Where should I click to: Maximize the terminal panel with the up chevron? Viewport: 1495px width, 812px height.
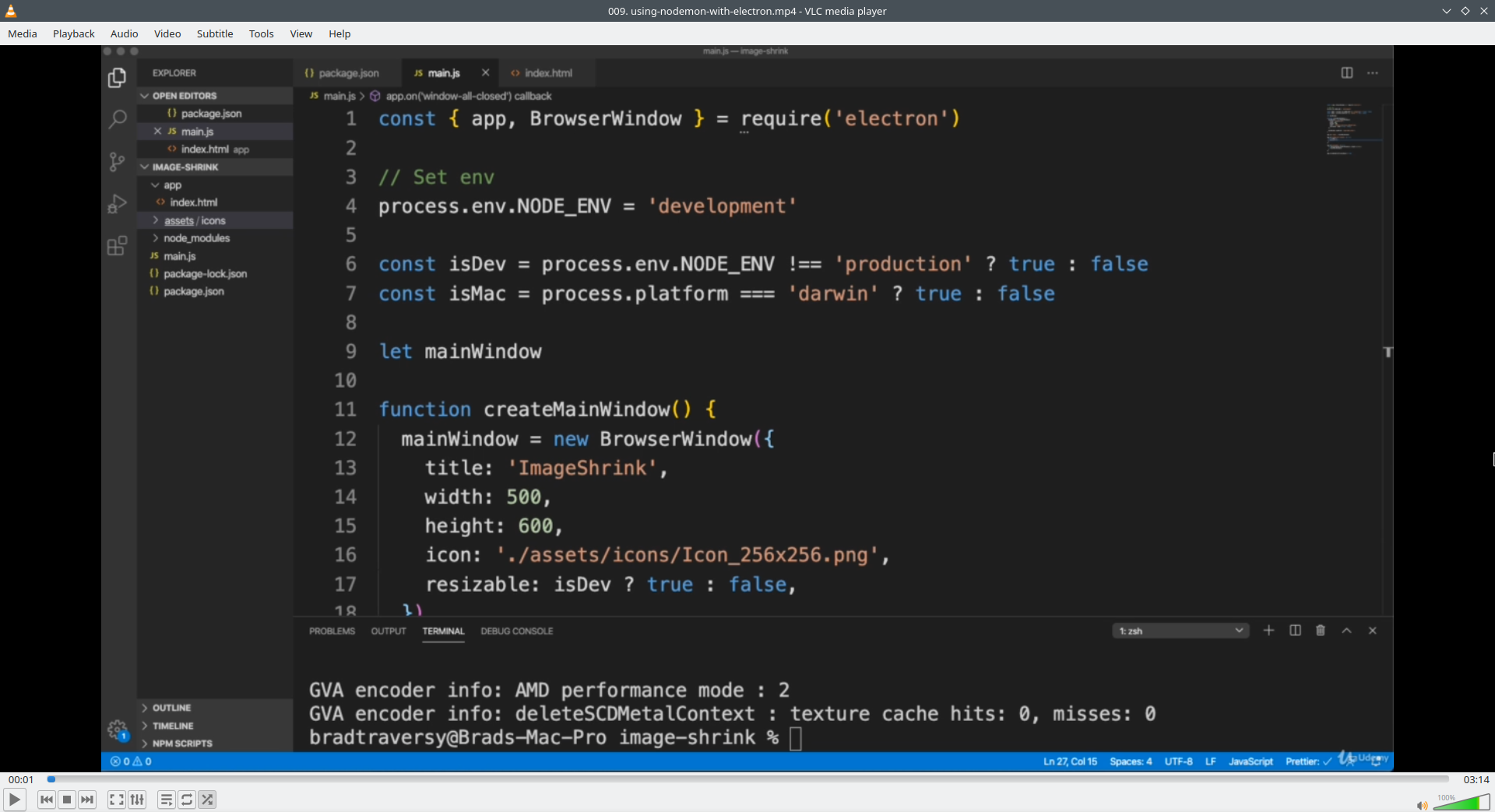(x=1347, y=631)
